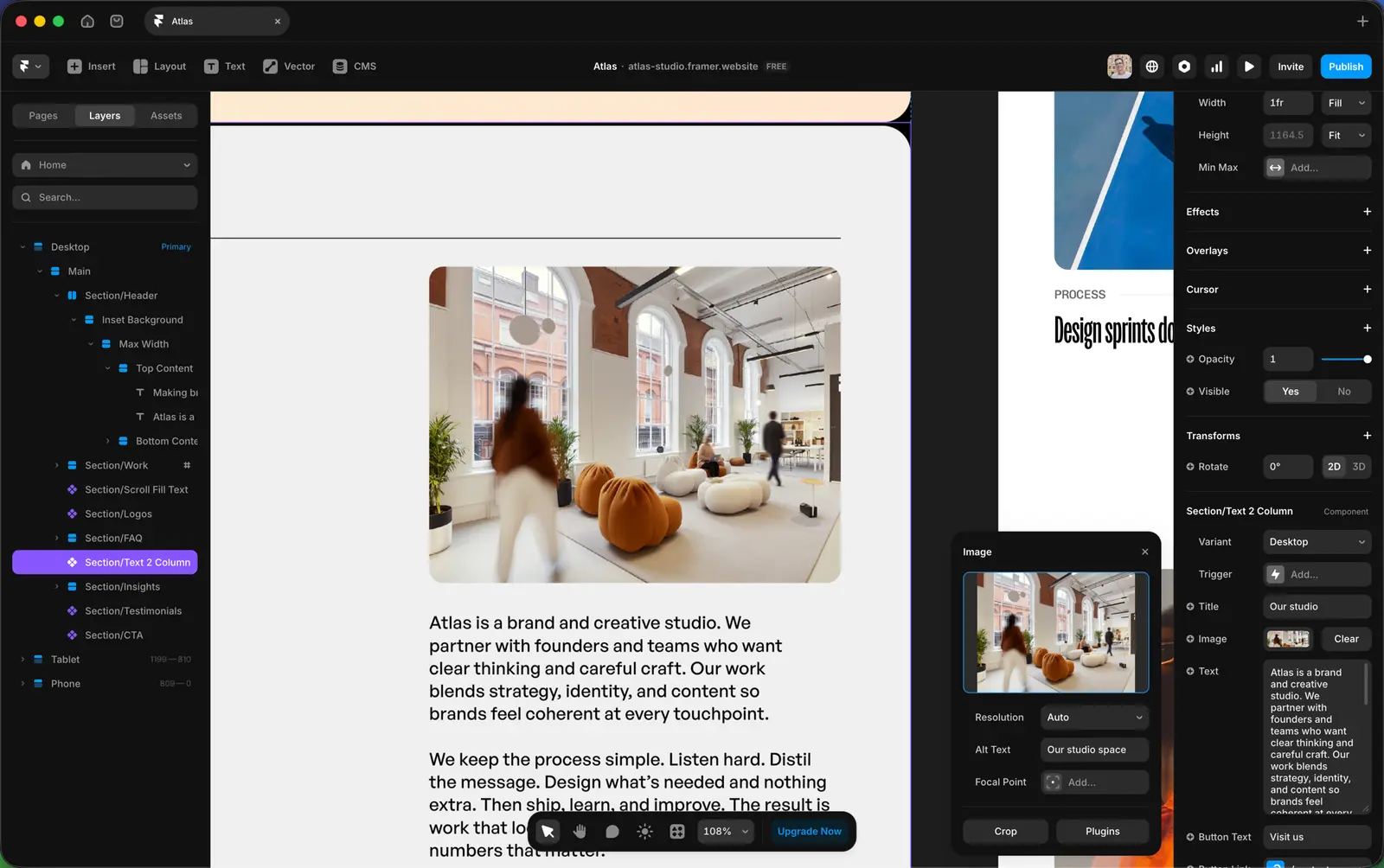
Task: Click the Publish button
Action: coord(1346,67)
